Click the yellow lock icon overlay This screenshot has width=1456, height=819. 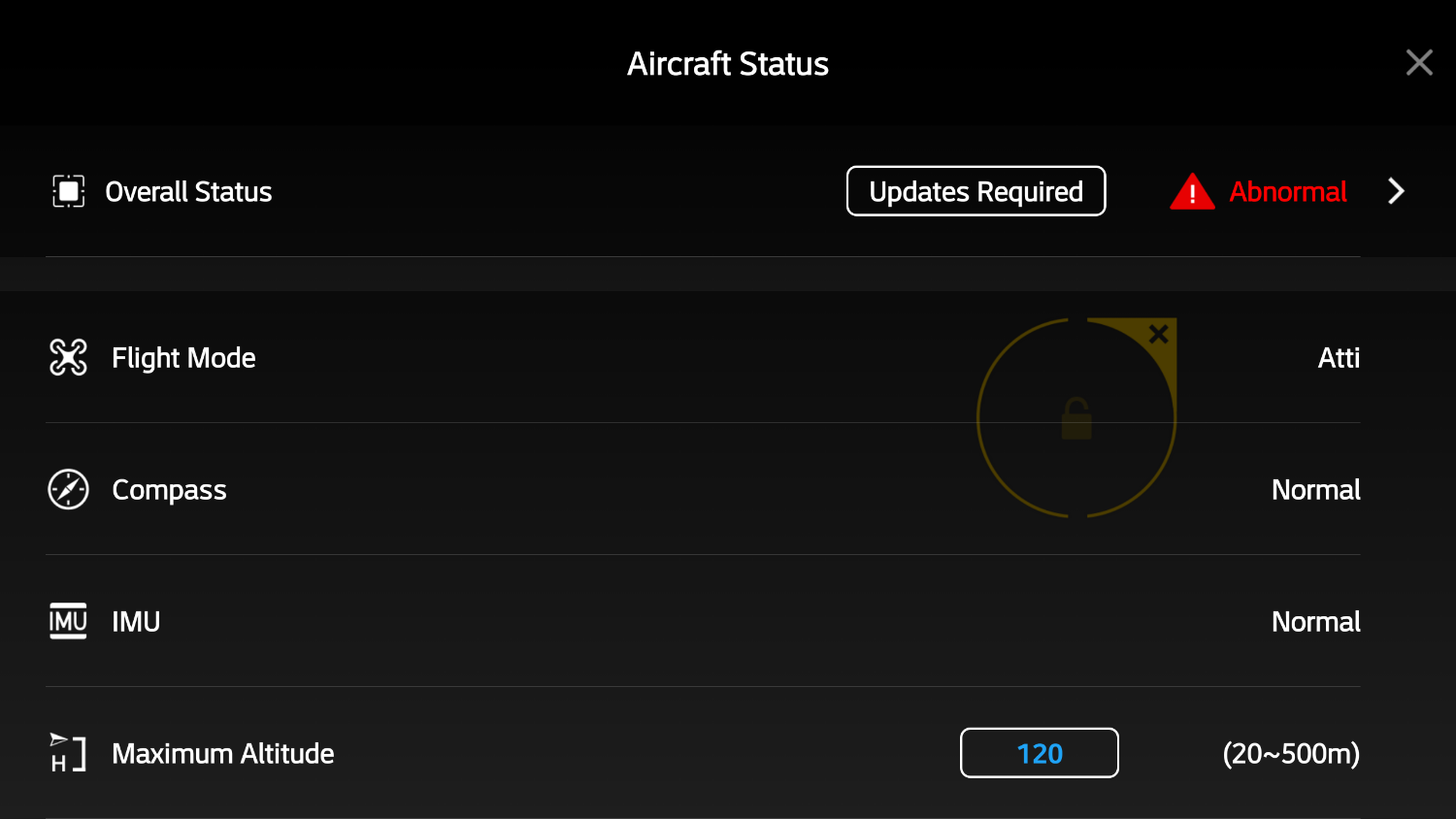pos(1076,417)
